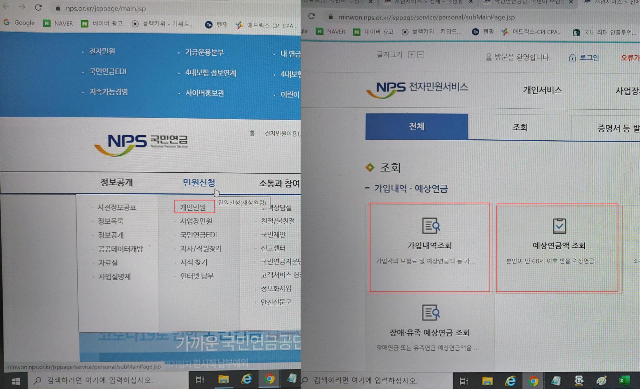
Task: Select 지사/서식찾기 under 민원신청
Action: 200,248
